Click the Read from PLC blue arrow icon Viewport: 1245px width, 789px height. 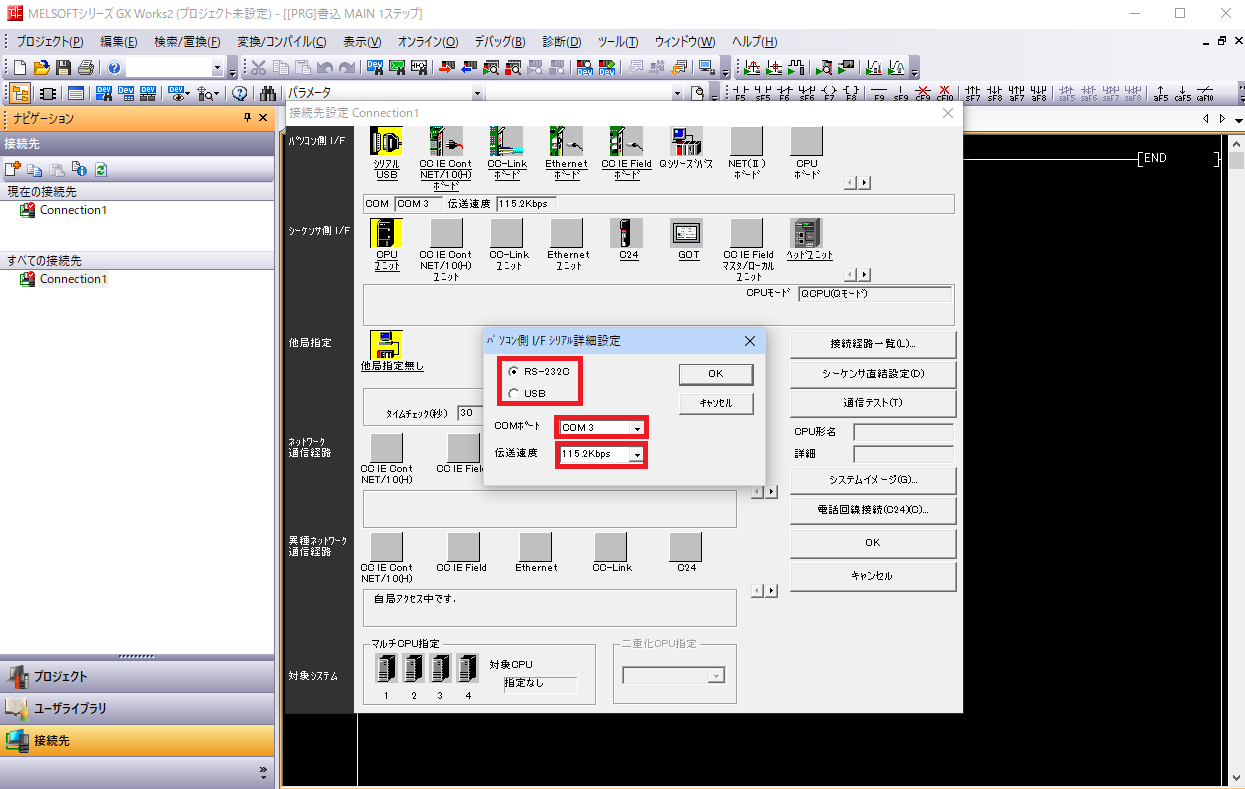pos(468,68)
